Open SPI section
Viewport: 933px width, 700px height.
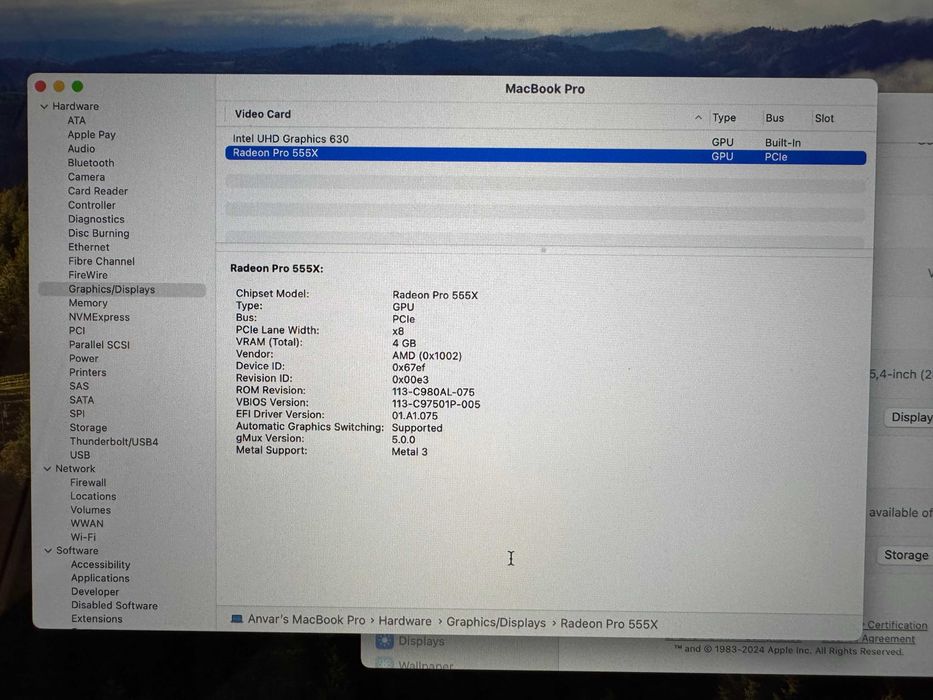[77, 414]
